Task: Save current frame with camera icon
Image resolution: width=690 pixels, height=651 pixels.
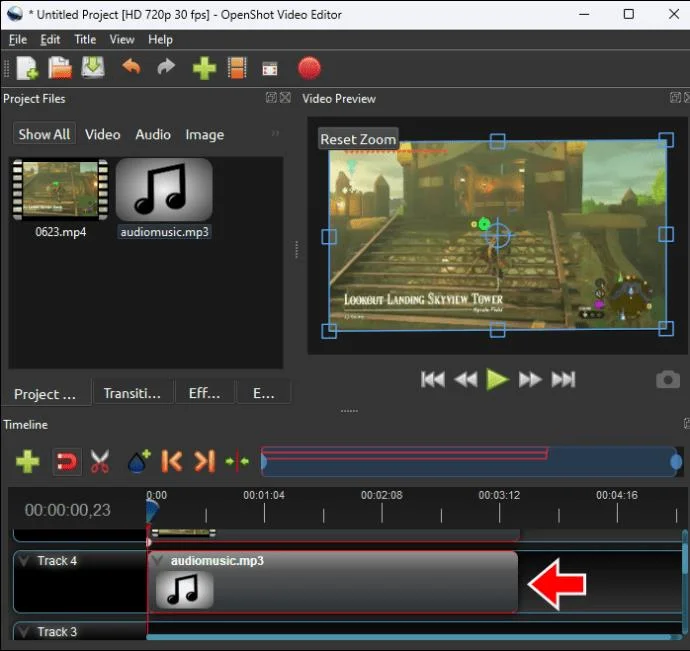Action: [x=668, y=379]
